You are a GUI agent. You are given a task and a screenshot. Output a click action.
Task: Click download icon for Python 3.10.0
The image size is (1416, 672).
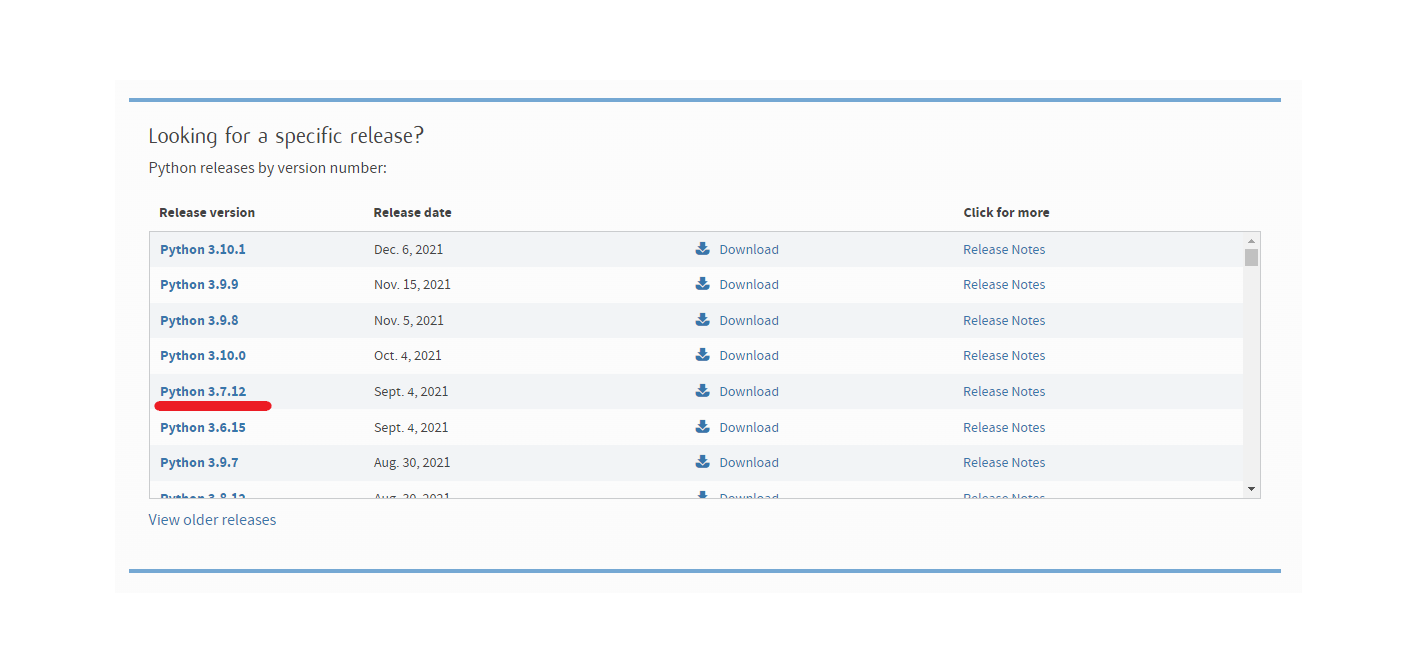click(702, 355)
